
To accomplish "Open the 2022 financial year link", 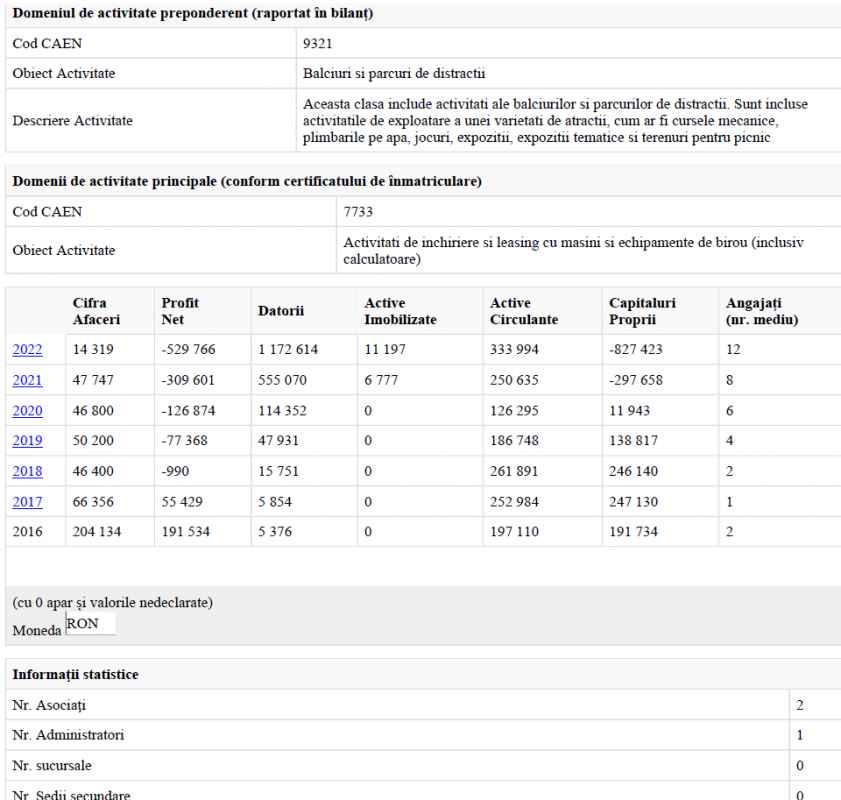I will (27, 350).
